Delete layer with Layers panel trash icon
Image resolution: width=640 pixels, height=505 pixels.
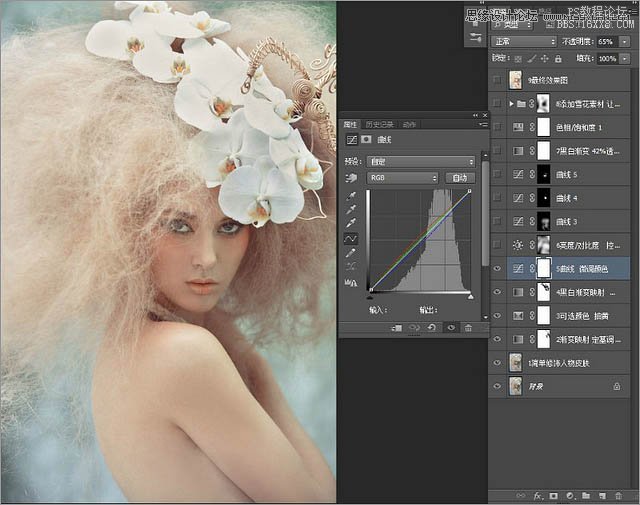pos(618,496)
